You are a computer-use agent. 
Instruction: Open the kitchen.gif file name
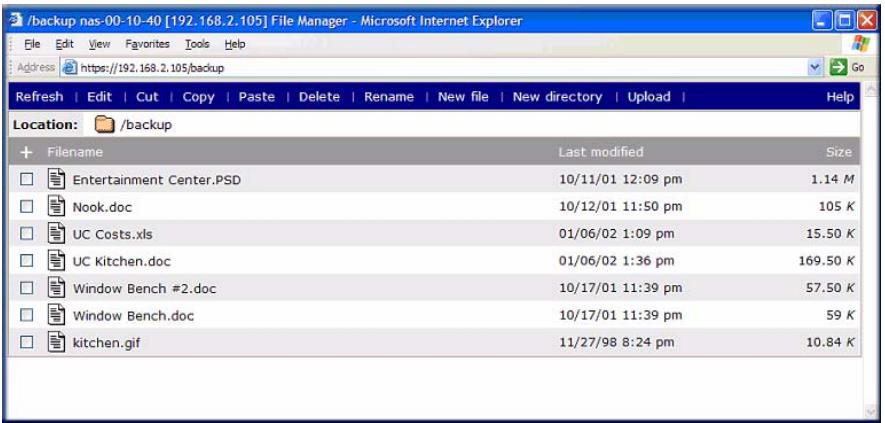point(106,343)
